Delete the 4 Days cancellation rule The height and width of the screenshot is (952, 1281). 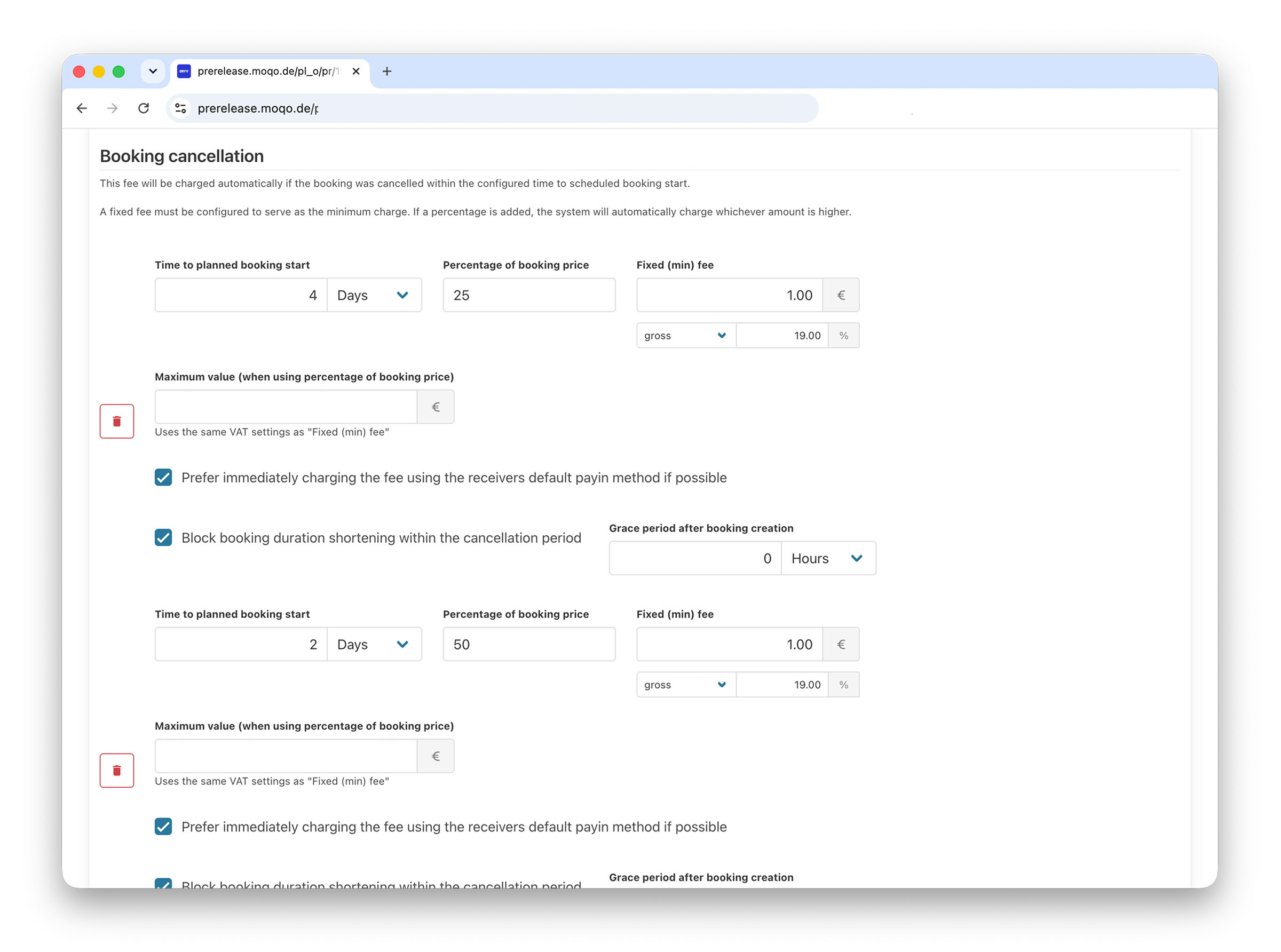click(116, 421)
